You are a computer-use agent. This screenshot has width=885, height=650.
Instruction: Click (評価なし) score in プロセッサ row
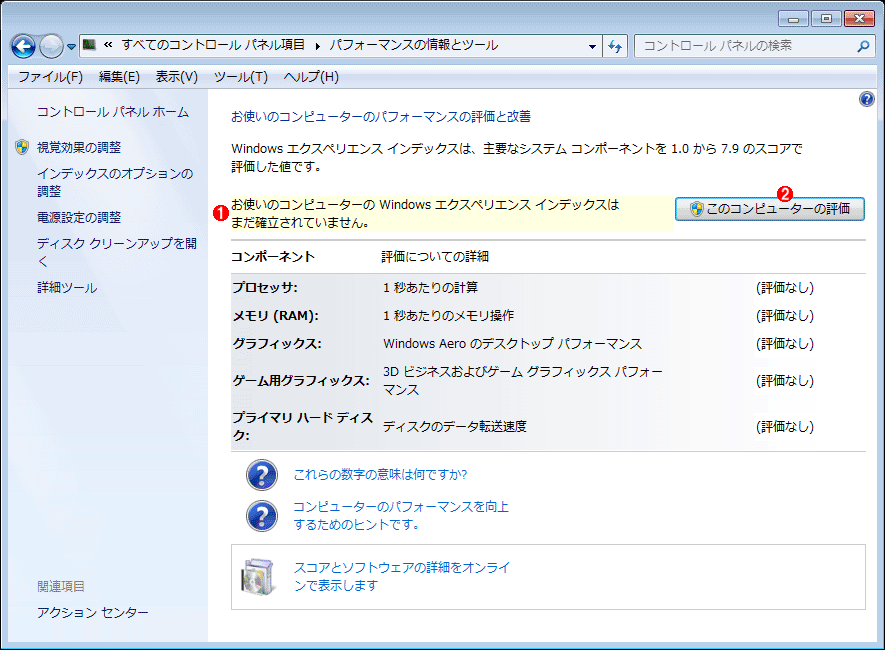pos(785,288)
